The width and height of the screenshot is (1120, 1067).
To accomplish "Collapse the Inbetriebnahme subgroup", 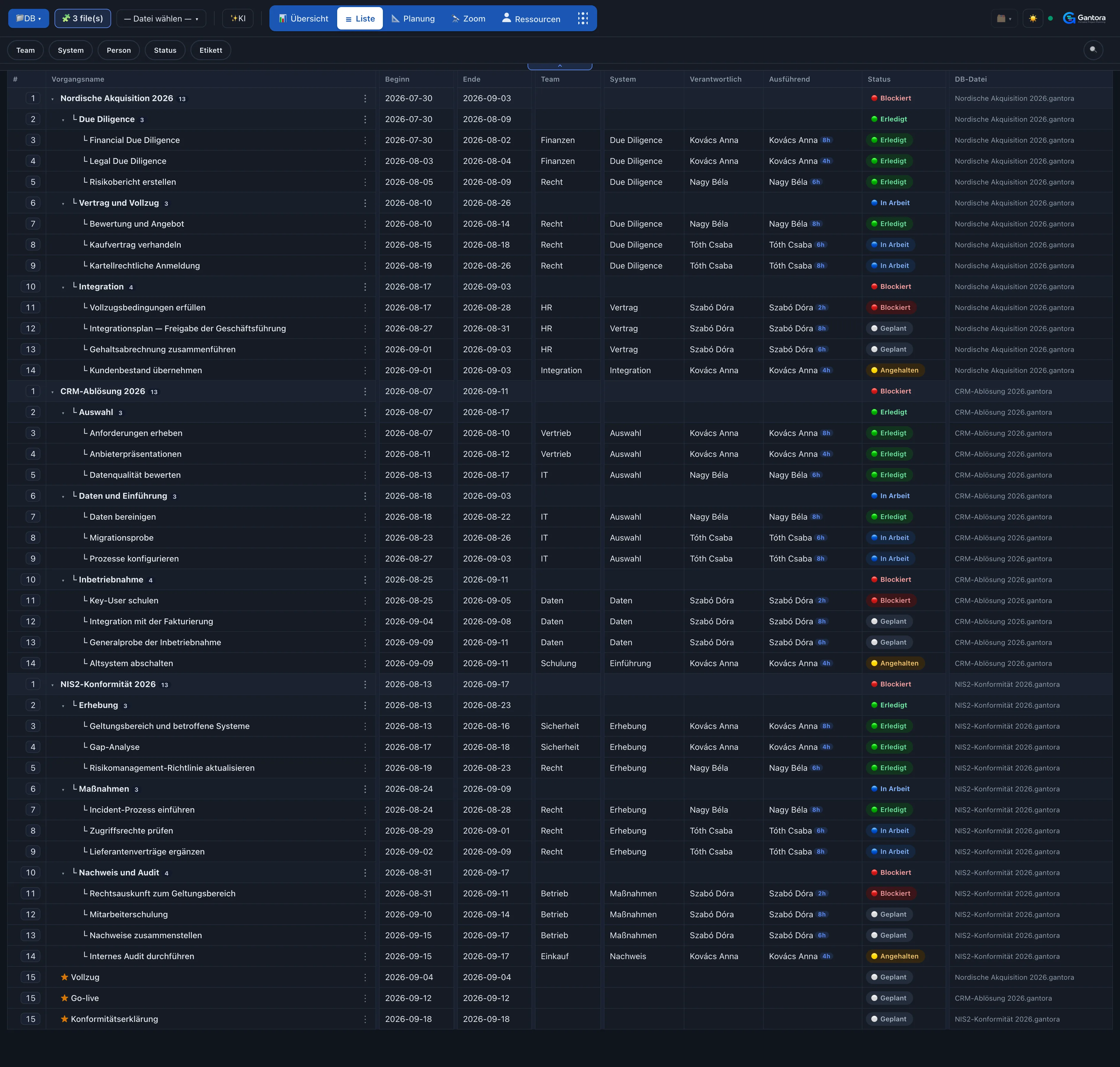I will (63, 580).
